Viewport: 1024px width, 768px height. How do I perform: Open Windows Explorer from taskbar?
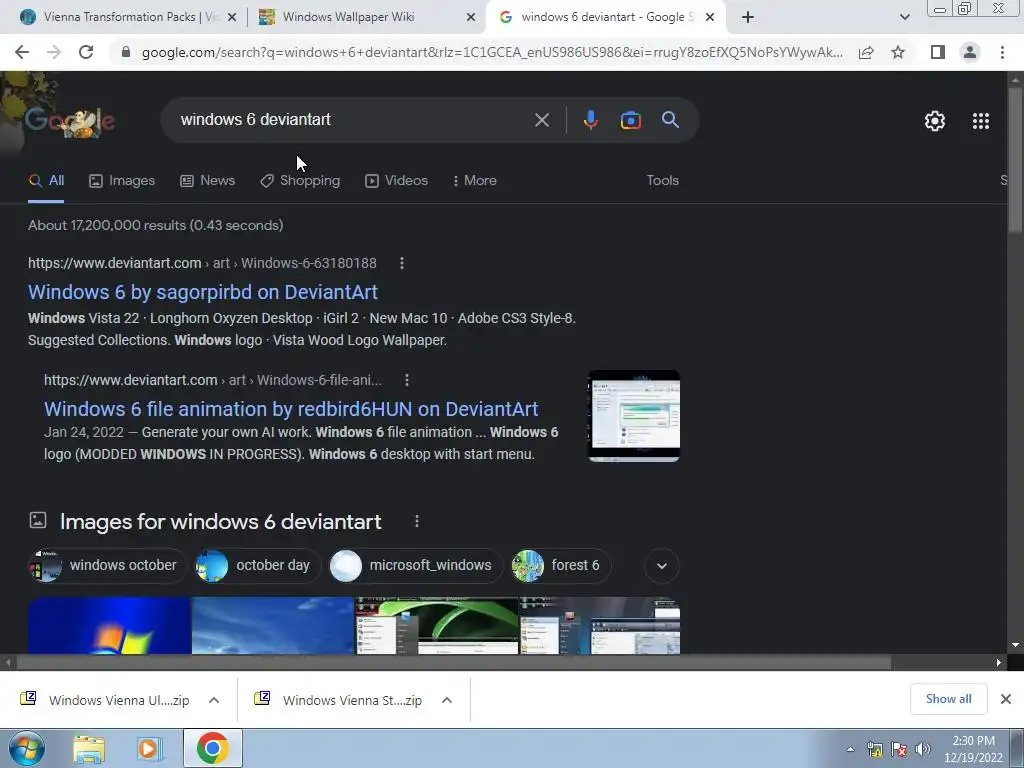[89, 748]
